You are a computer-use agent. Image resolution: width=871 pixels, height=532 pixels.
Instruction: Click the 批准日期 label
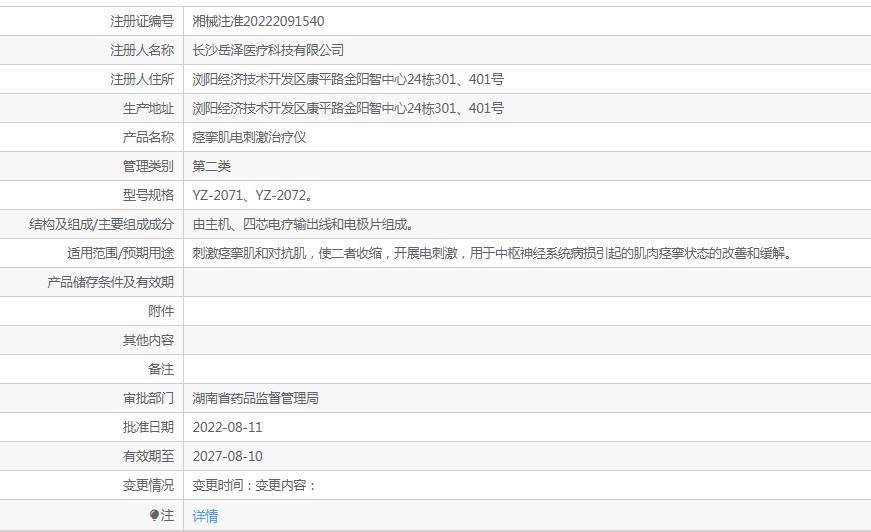click(x=148, y=427)
